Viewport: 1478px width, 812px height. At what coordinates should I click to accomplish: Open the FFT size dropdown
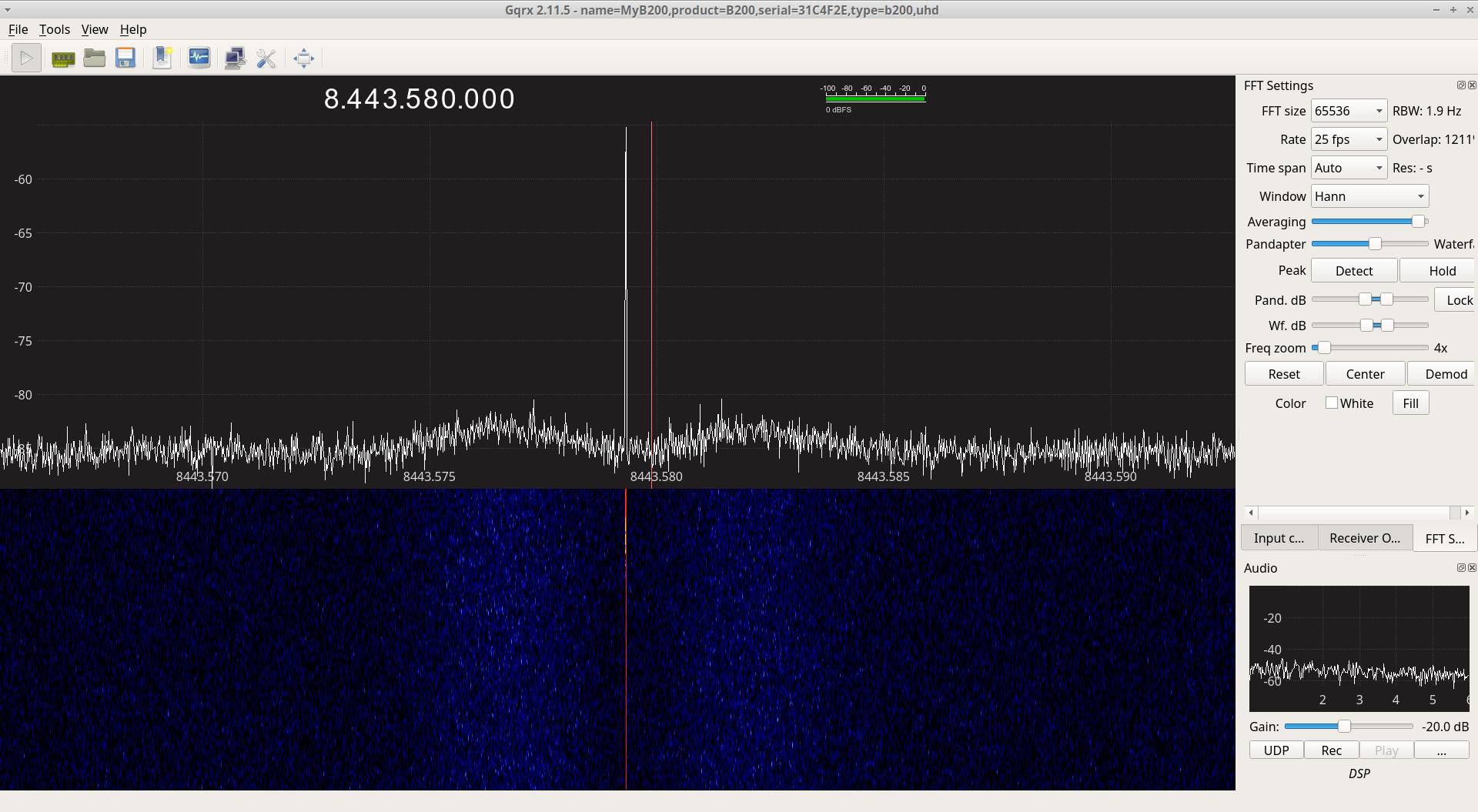[x=1349, y=111]
